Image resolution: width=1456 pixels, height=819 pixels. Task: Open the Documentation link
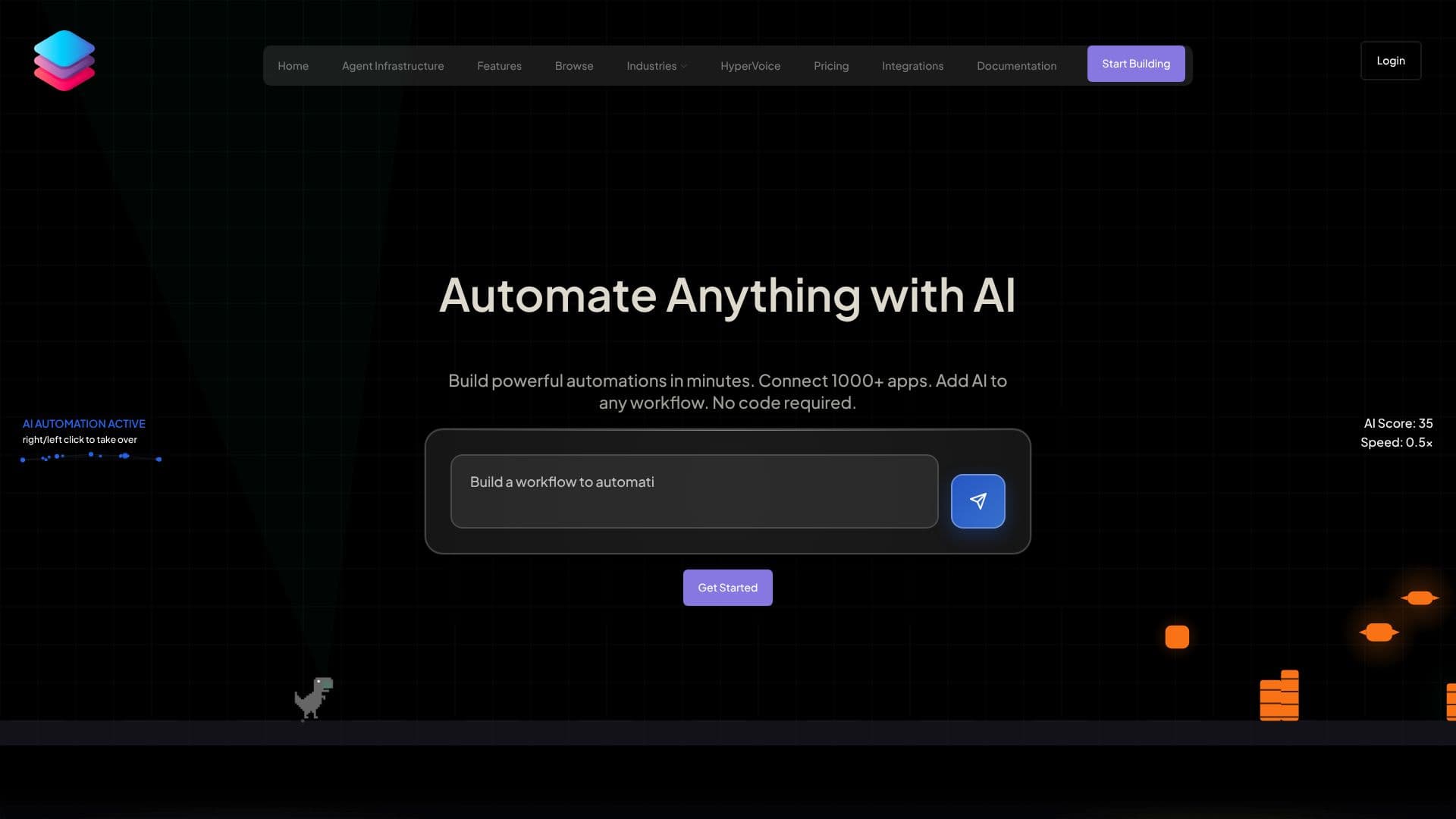click(1016, 66)
